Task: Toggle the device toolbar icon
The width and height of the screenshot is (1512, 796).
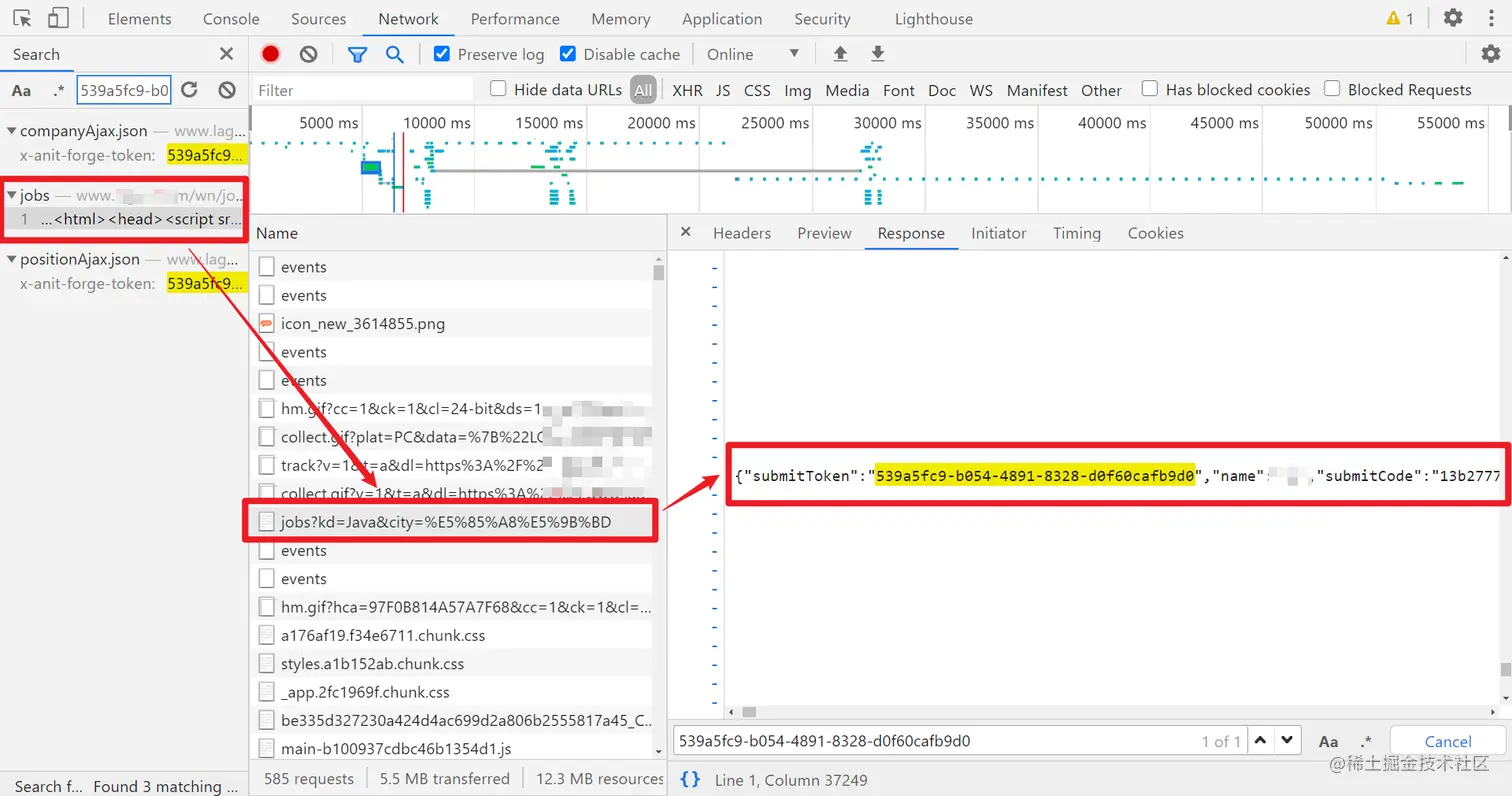Action: [58, 18]
